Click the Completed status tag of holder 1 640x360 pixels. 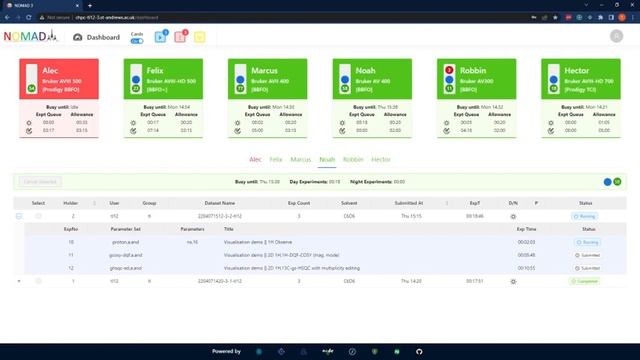(x=584, y=281)
